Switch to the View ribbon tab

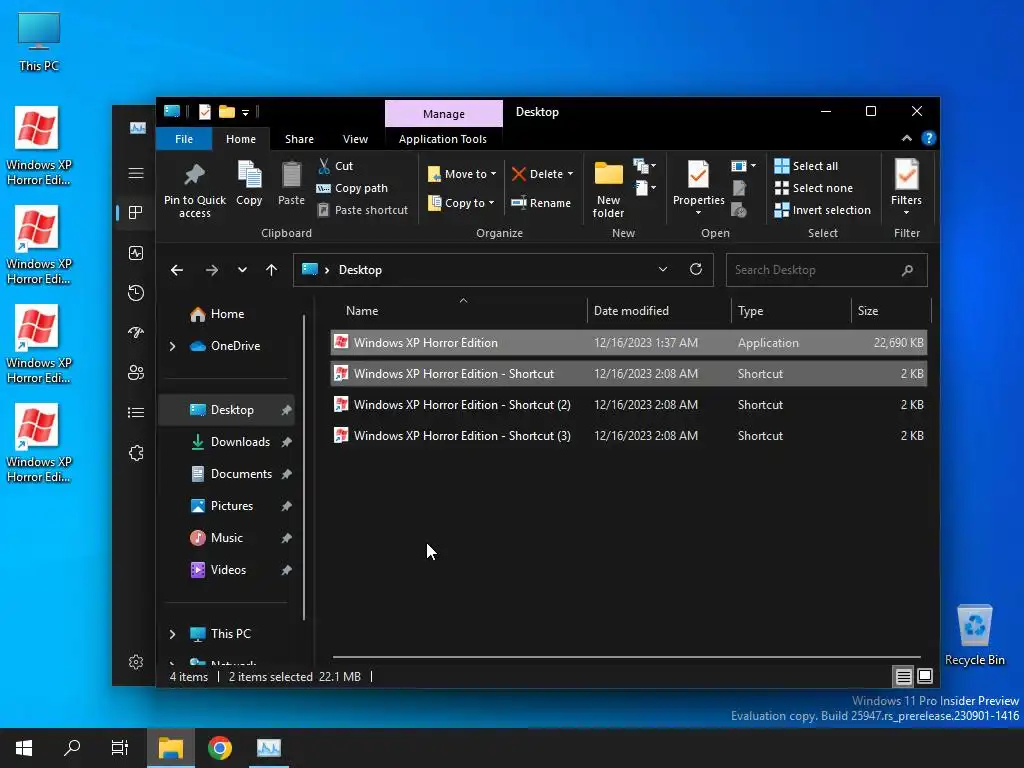355,139
